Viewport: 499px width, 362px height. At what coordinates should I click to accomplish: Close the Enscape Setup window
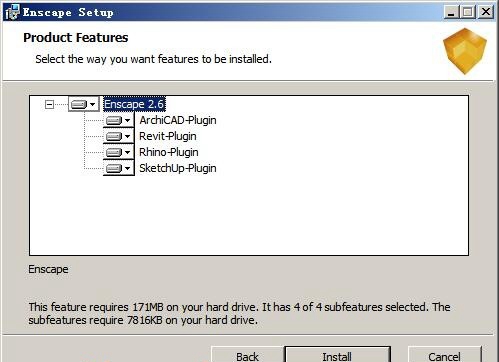[486, 12]
